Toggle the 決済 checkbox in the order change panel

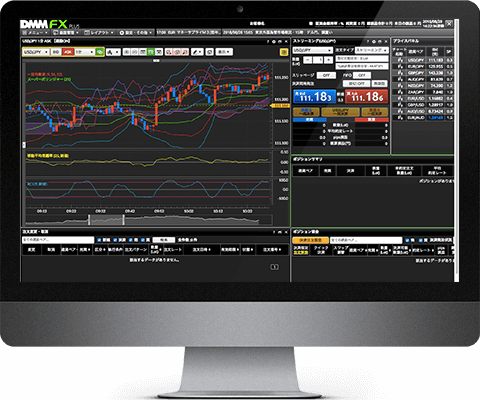115,240
